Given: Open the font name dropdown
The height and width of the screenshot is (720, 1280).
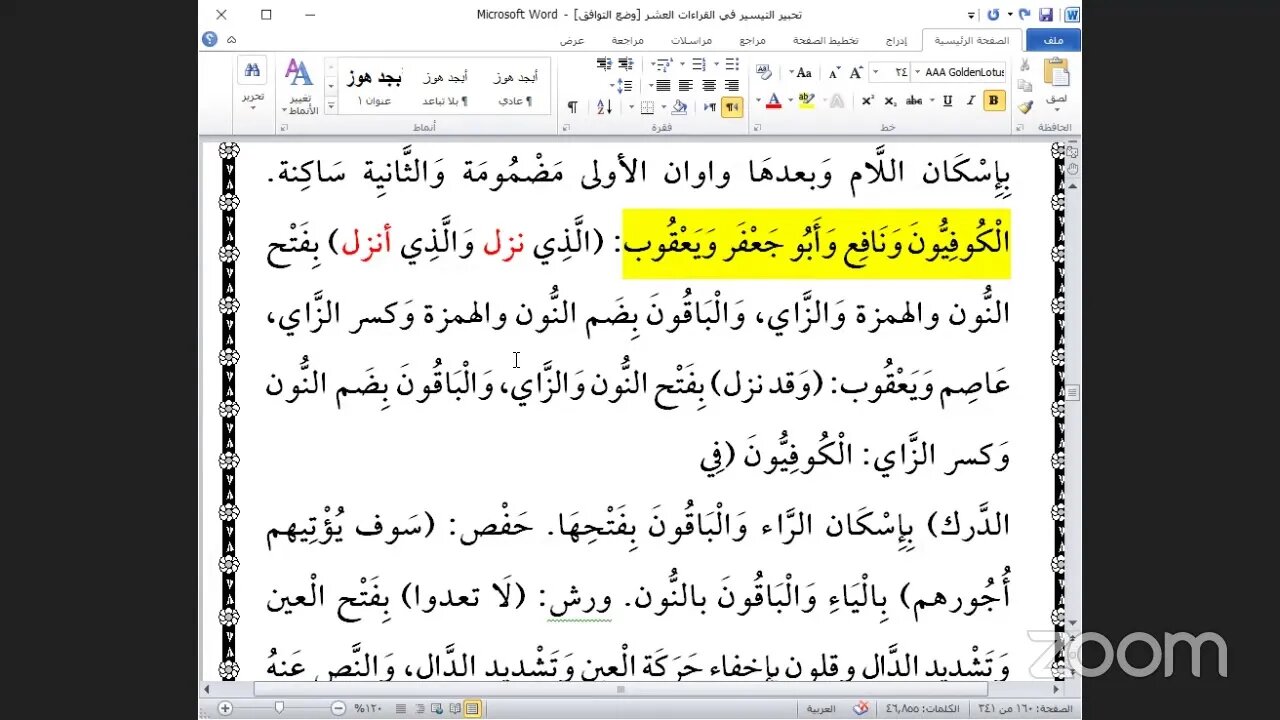Looking at the screenshot, I should [917, 72].
